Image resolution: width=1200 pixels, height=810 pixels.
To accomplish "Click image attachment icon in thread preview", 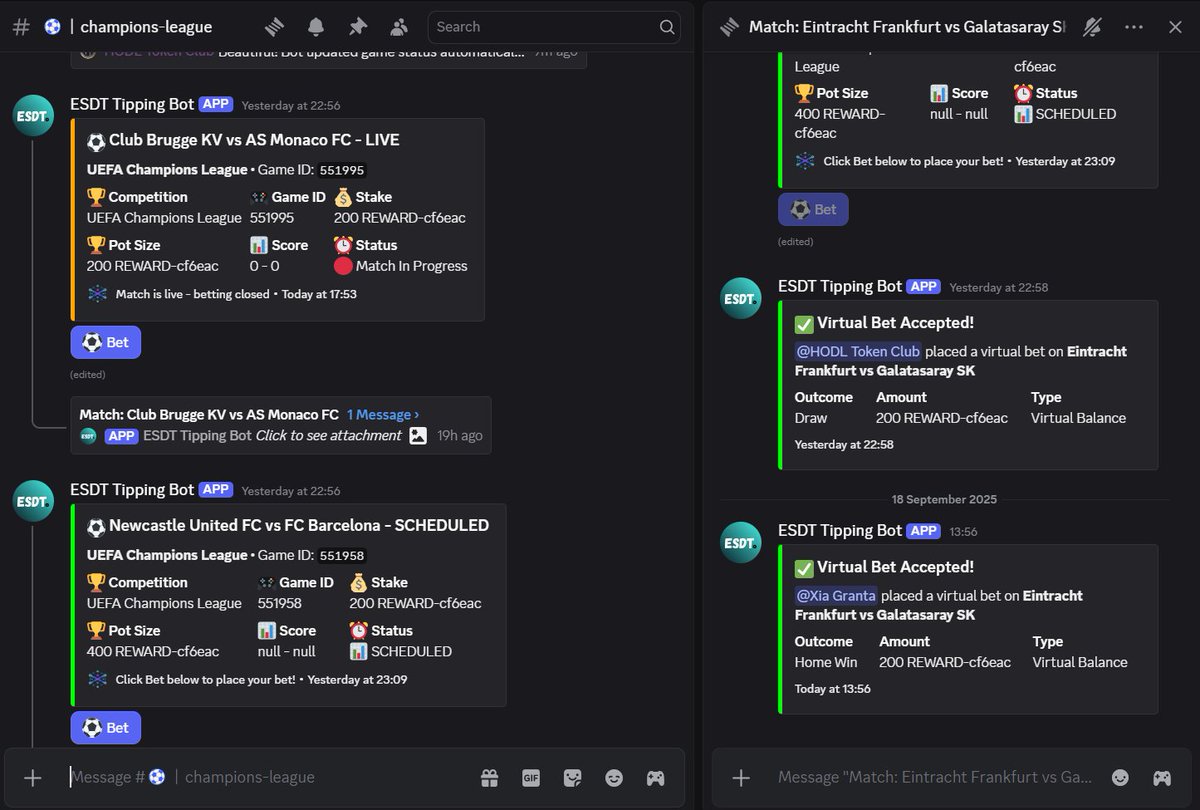I will (418, 435).
